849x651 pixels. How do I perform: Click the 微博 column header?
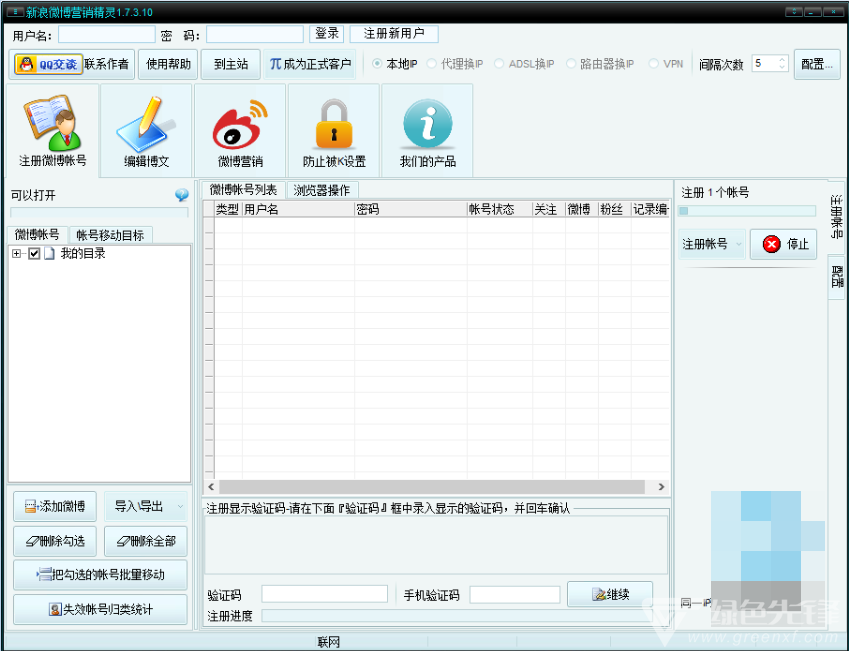pos(582,210)
